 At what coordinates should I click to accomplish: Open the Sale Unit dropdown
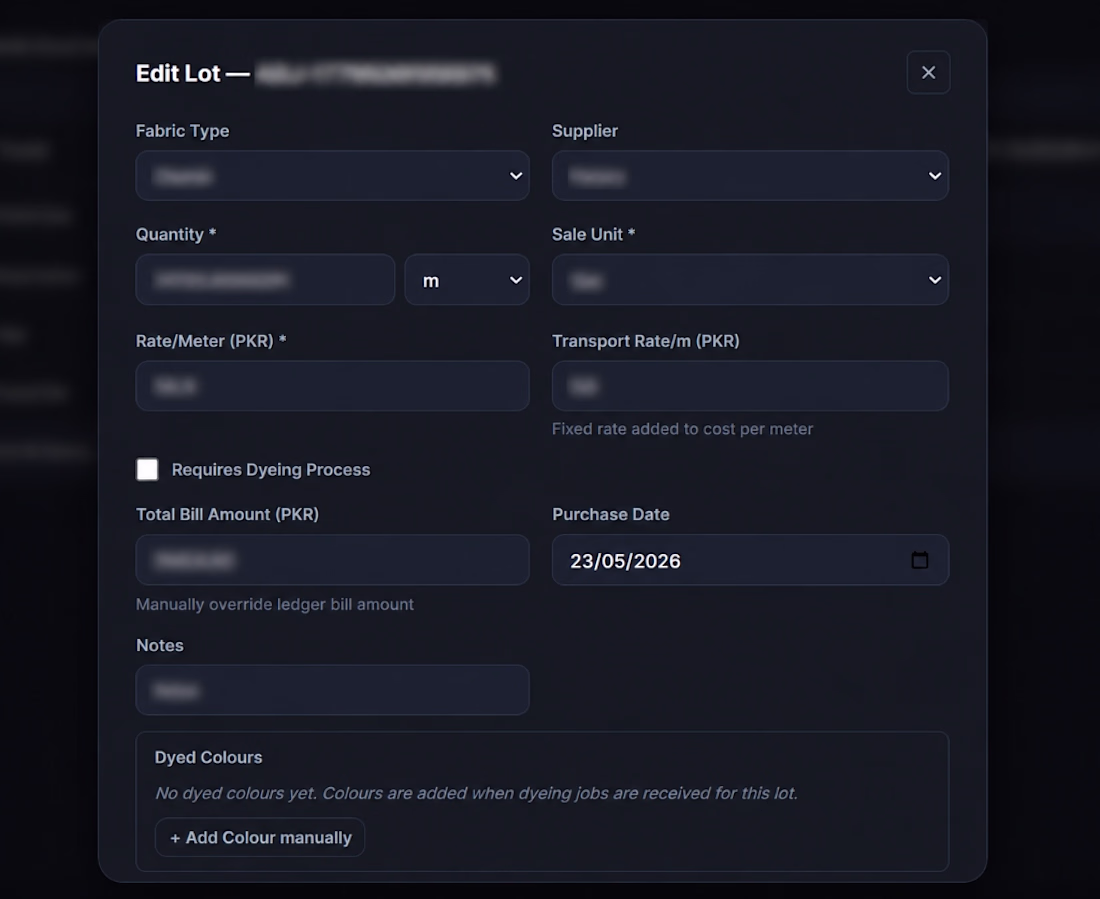[750, 280]
